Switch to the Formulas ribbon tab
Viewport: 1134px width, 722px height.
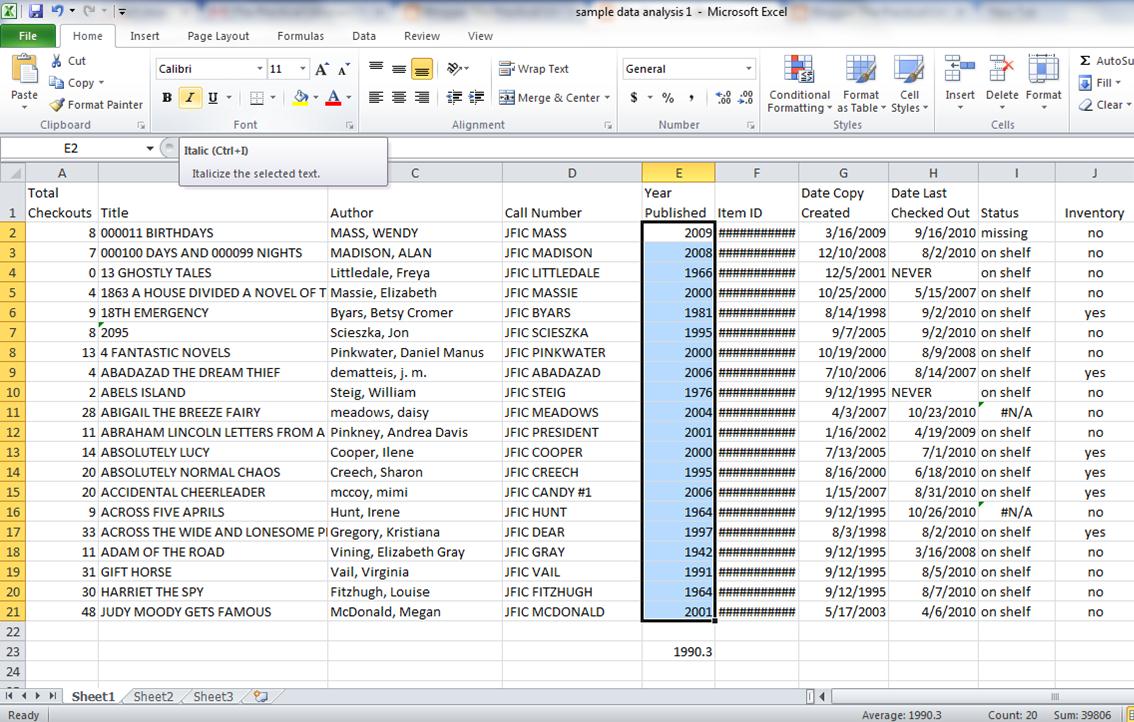300,36
